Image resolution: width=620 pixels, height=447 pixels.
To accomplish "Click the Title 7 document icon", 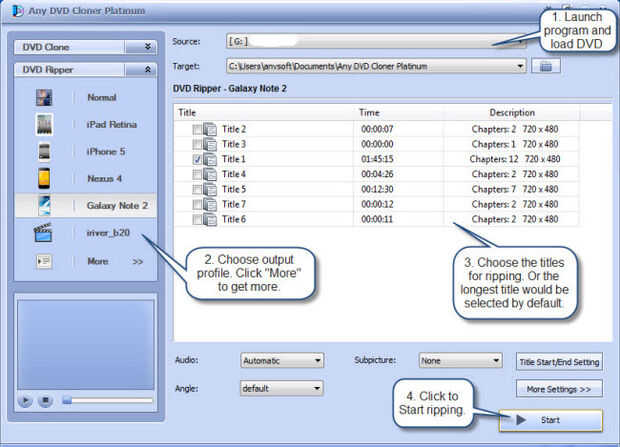I will (x=210, y=205).
